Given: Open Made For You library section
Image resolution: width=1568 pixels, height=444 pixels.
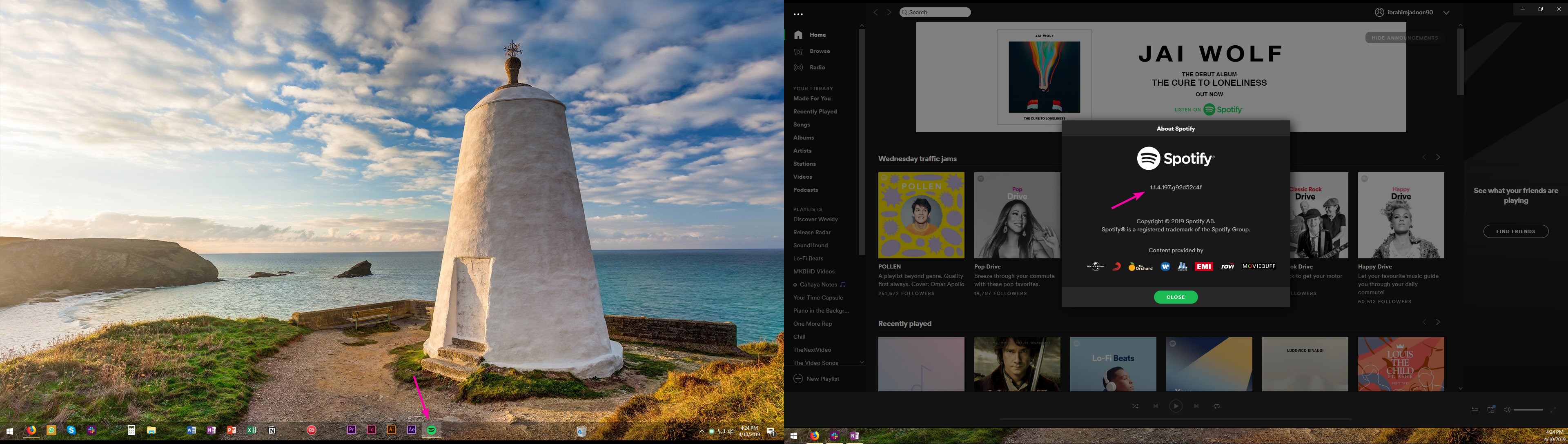Looking at the screenshot, I should point(811,98).
